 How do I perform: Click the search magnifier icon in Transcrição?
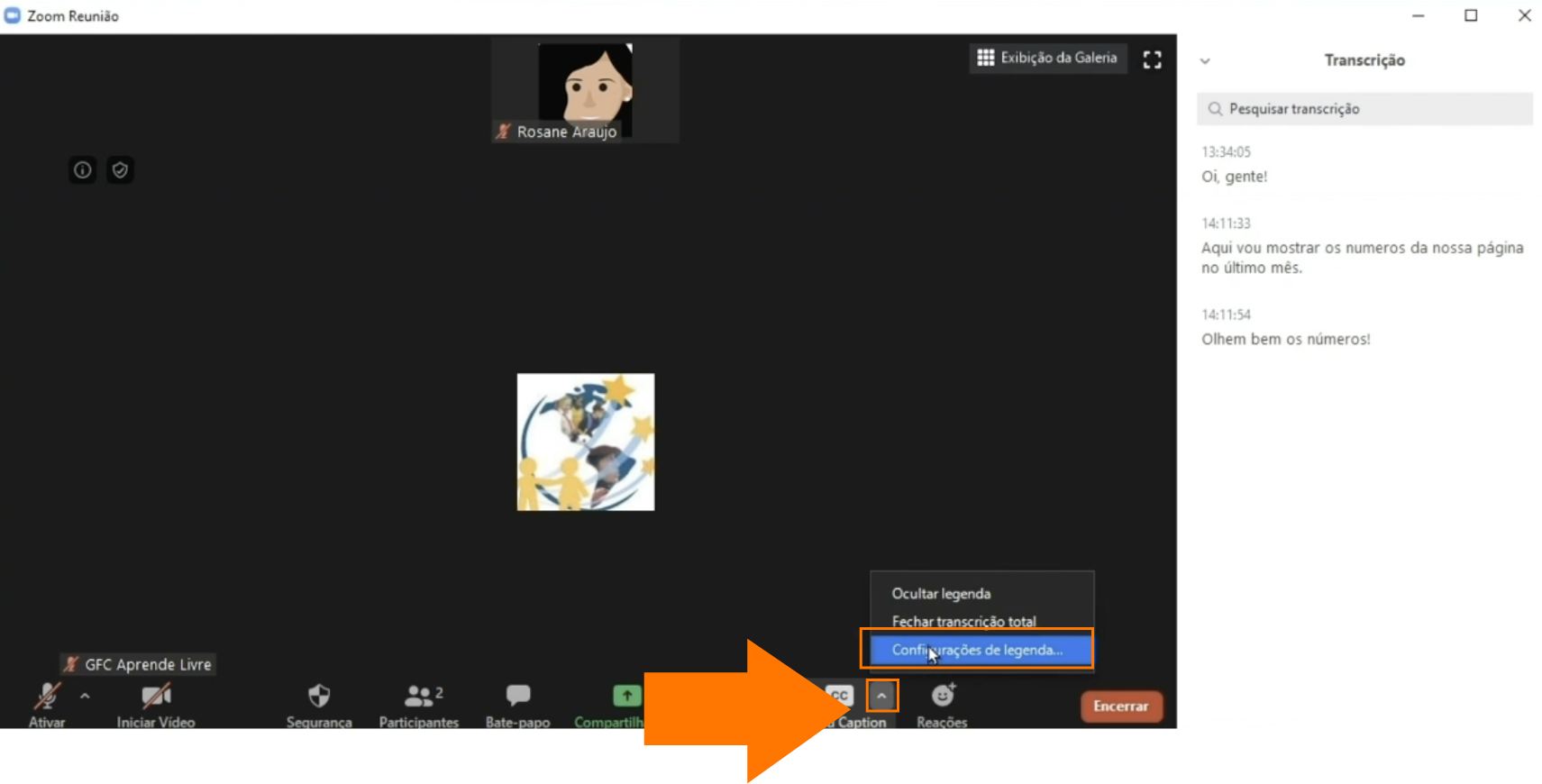1215,109
